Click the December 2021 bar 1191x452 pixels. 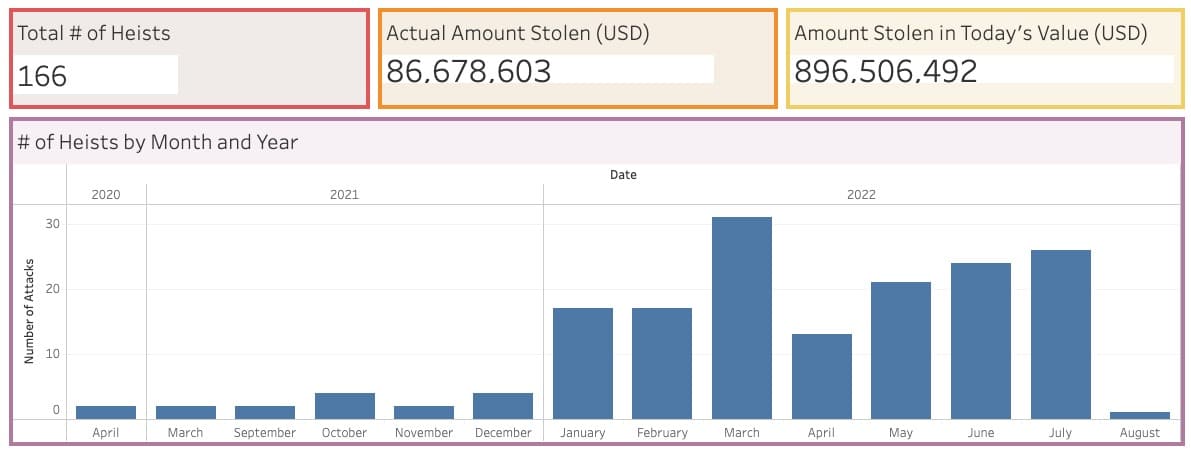pyautogui.click(x=503, y=406)
